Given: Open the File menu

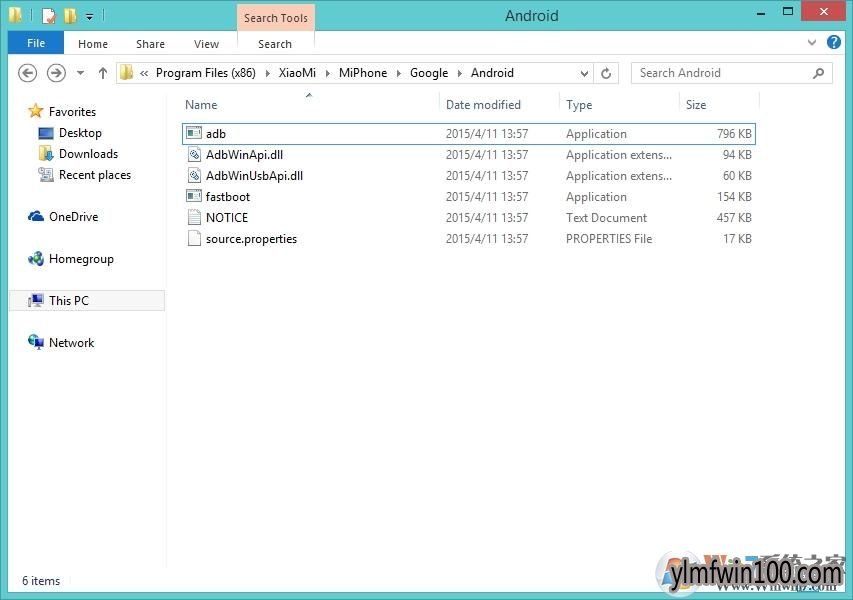Looking at the screenshot, I should [x=36, y=43].
